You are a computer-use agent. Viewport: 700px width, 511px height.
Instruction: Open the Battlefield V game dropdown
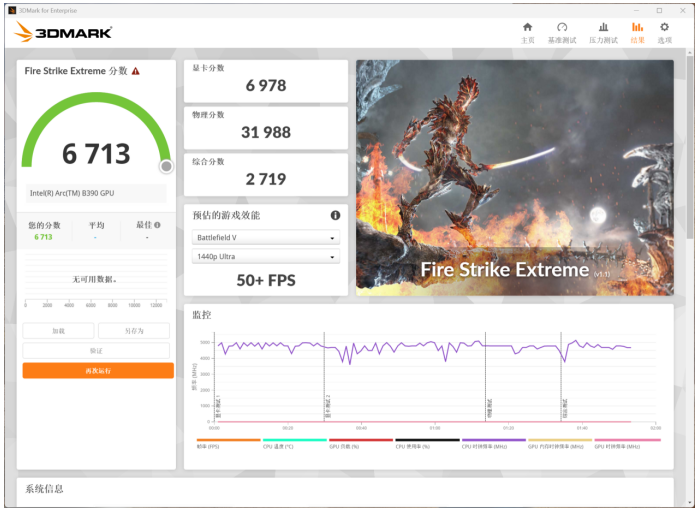coord(265,238)
